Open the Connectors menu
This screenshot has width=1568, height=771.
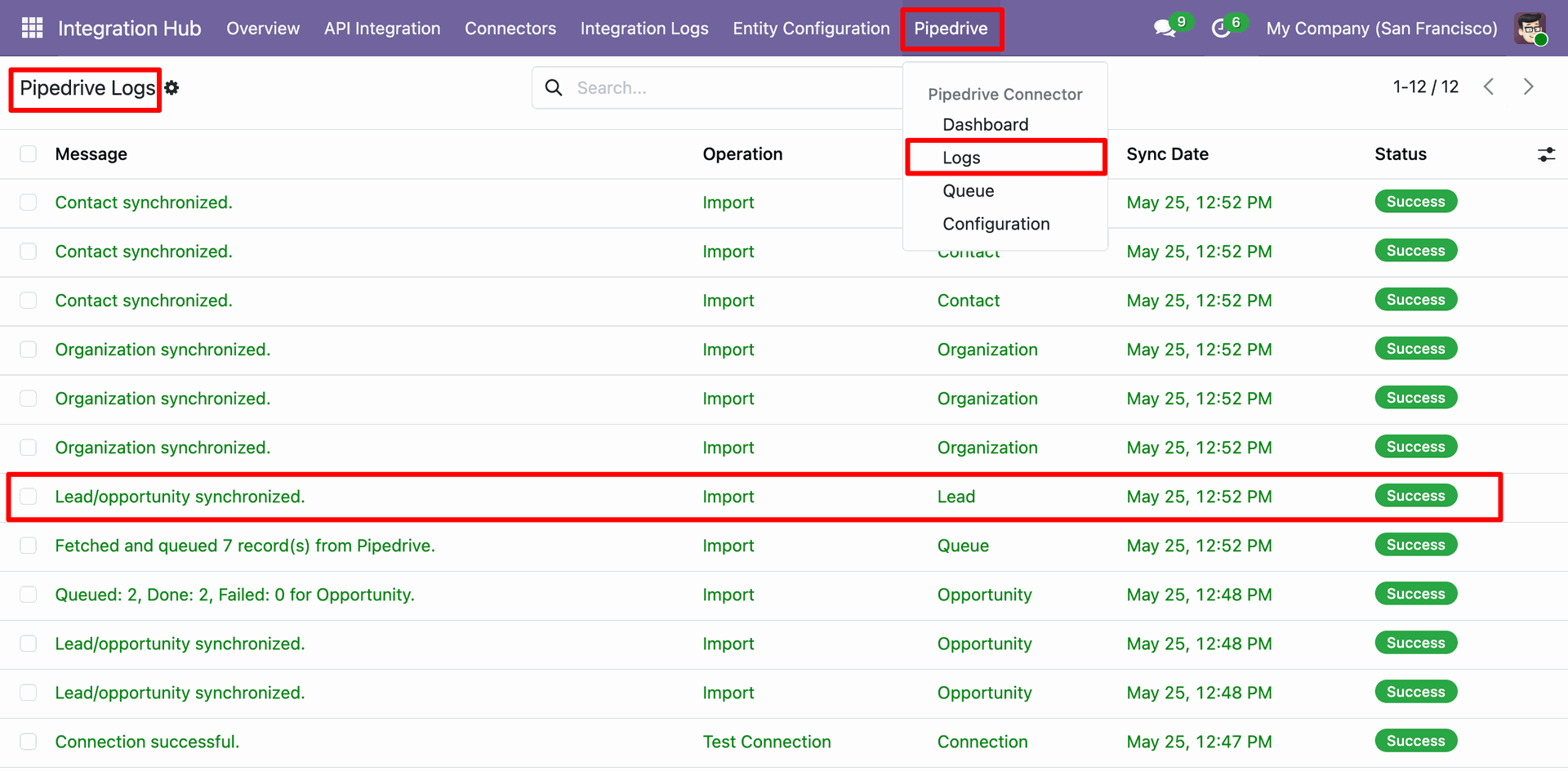point(510,29)
